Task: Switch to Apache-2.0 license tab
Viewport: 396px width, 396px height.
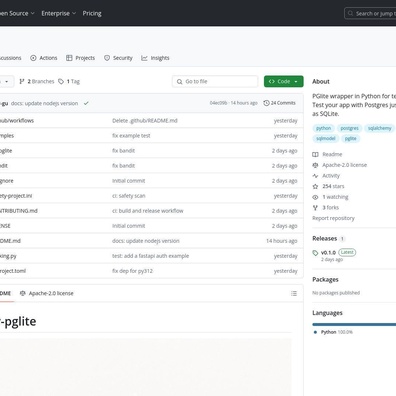Action: click(x=47, y=293)
